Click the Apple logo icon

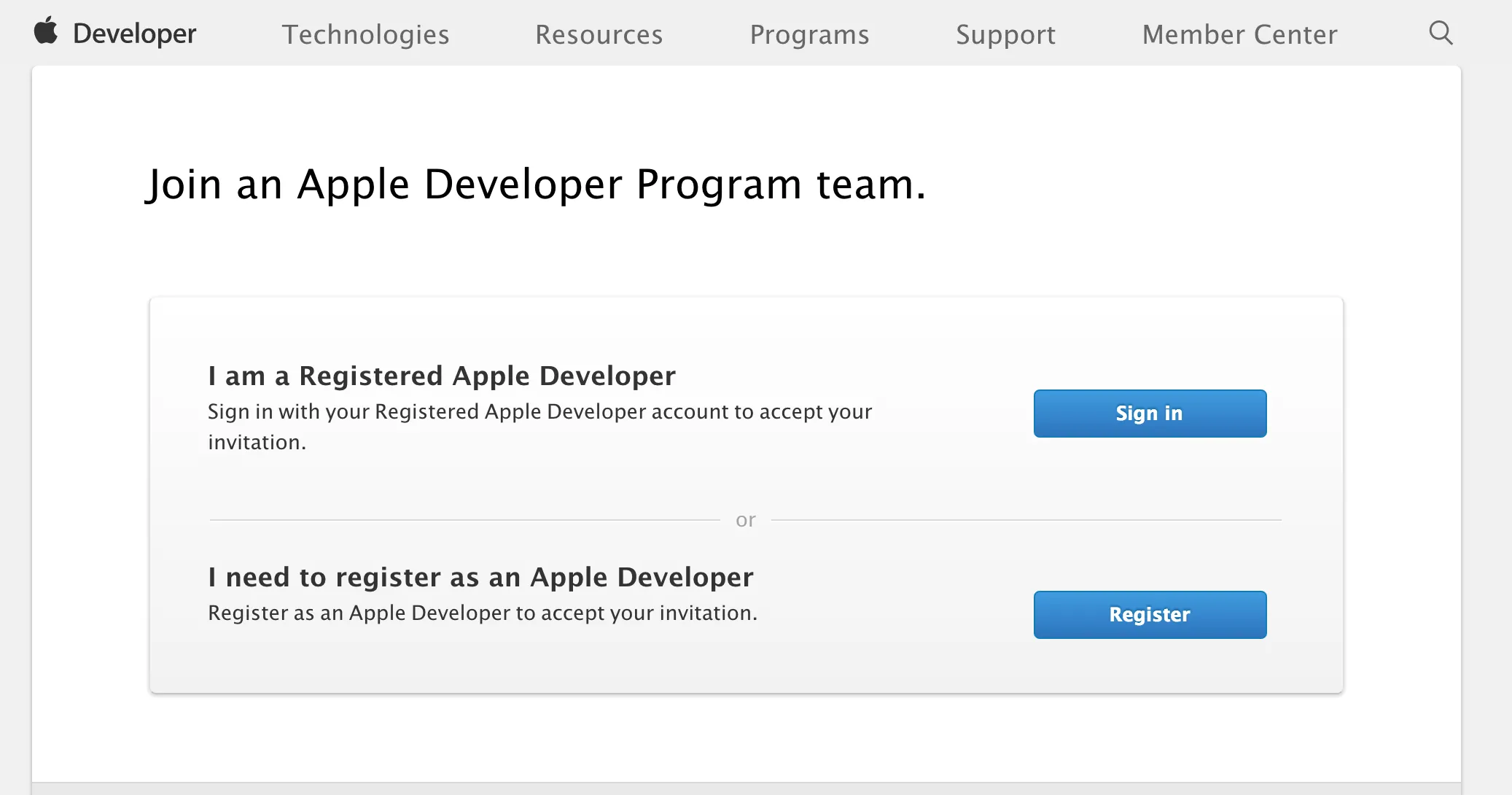pyautogui.click(x=46, y=31)
